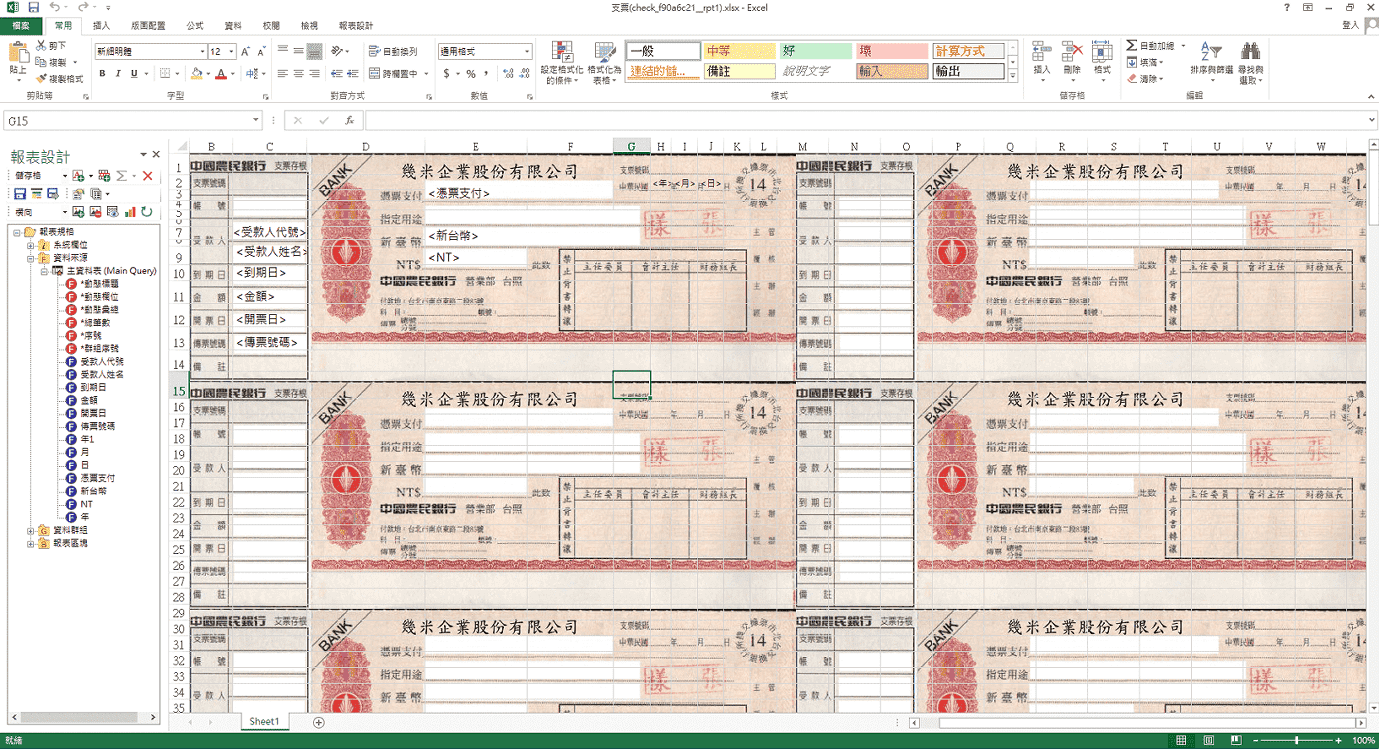The width and height of the screenshot is (1379, 749).
Task: Open 填滿 fill dropdown
Action: coord(1145,62)
